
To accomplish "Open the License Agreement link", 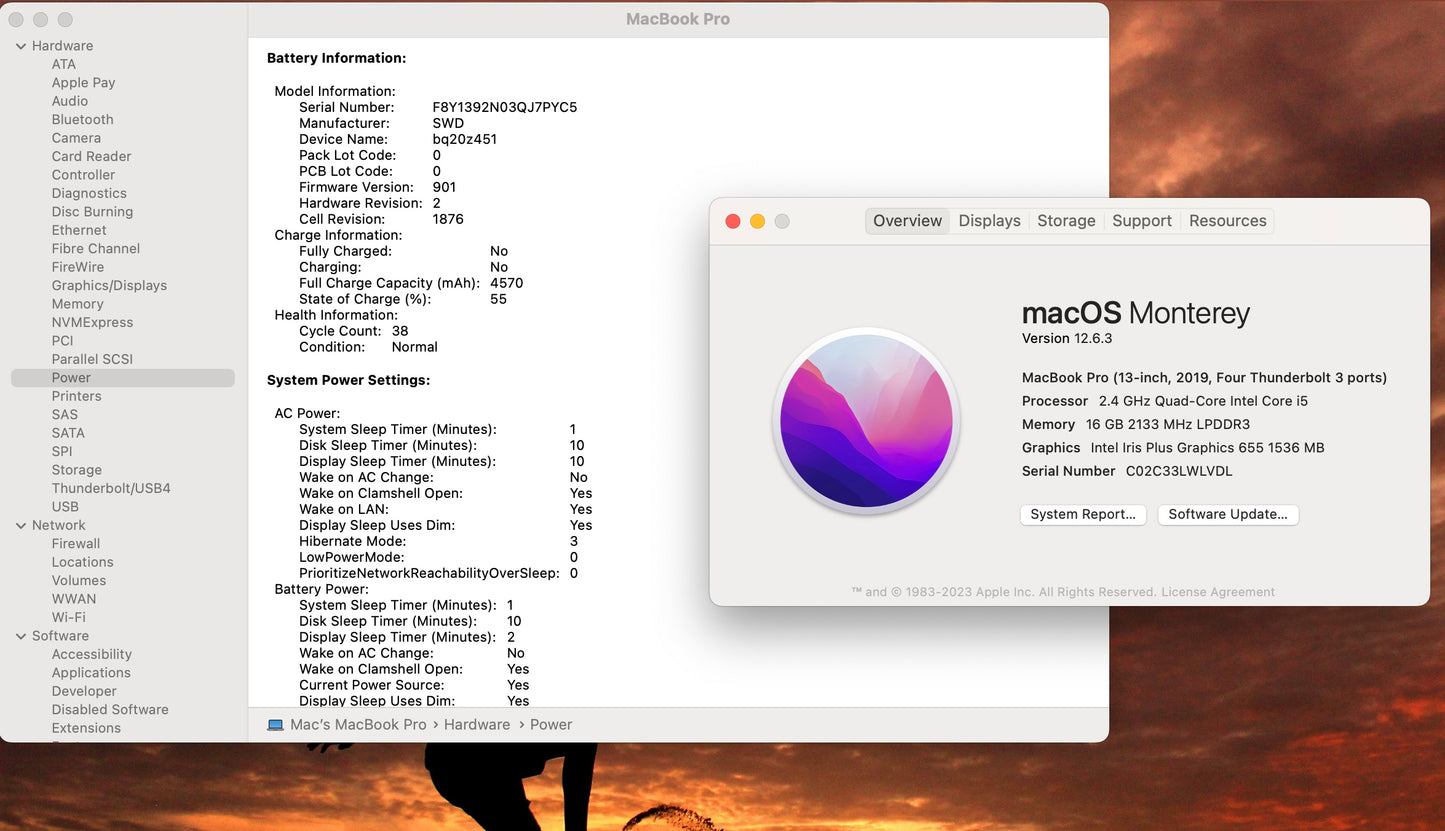I will point(1218,592).
